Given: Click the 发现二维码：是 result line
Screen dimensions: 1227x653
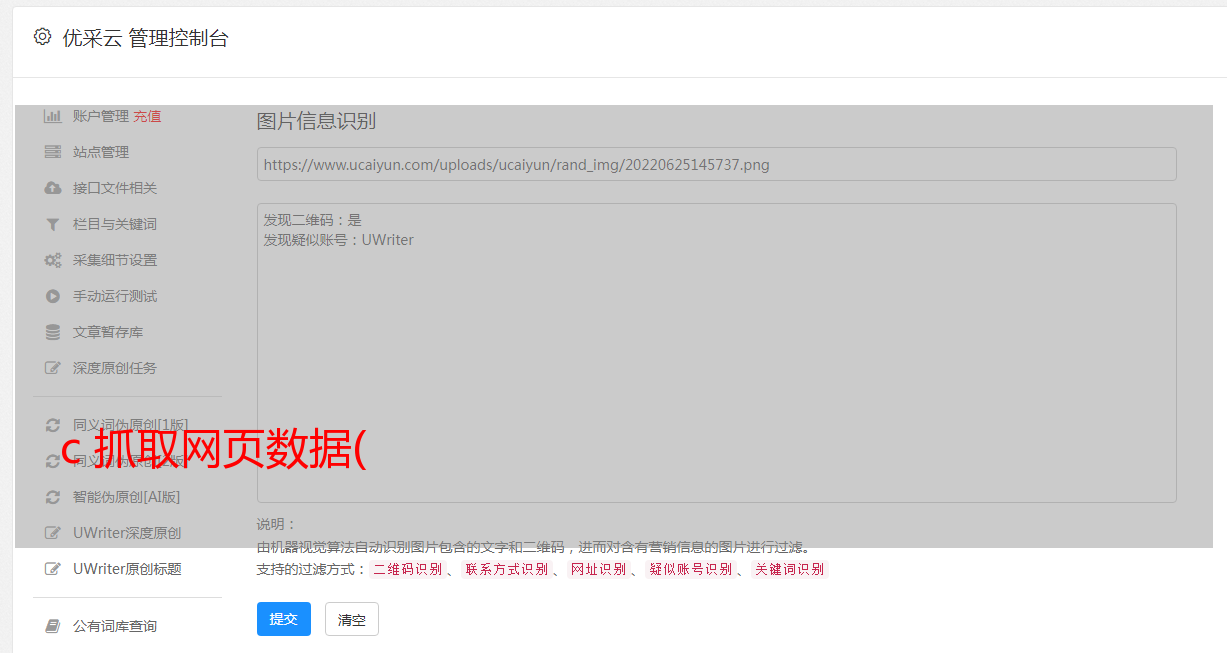Looking at the screenshot, I should coord(312,220).
